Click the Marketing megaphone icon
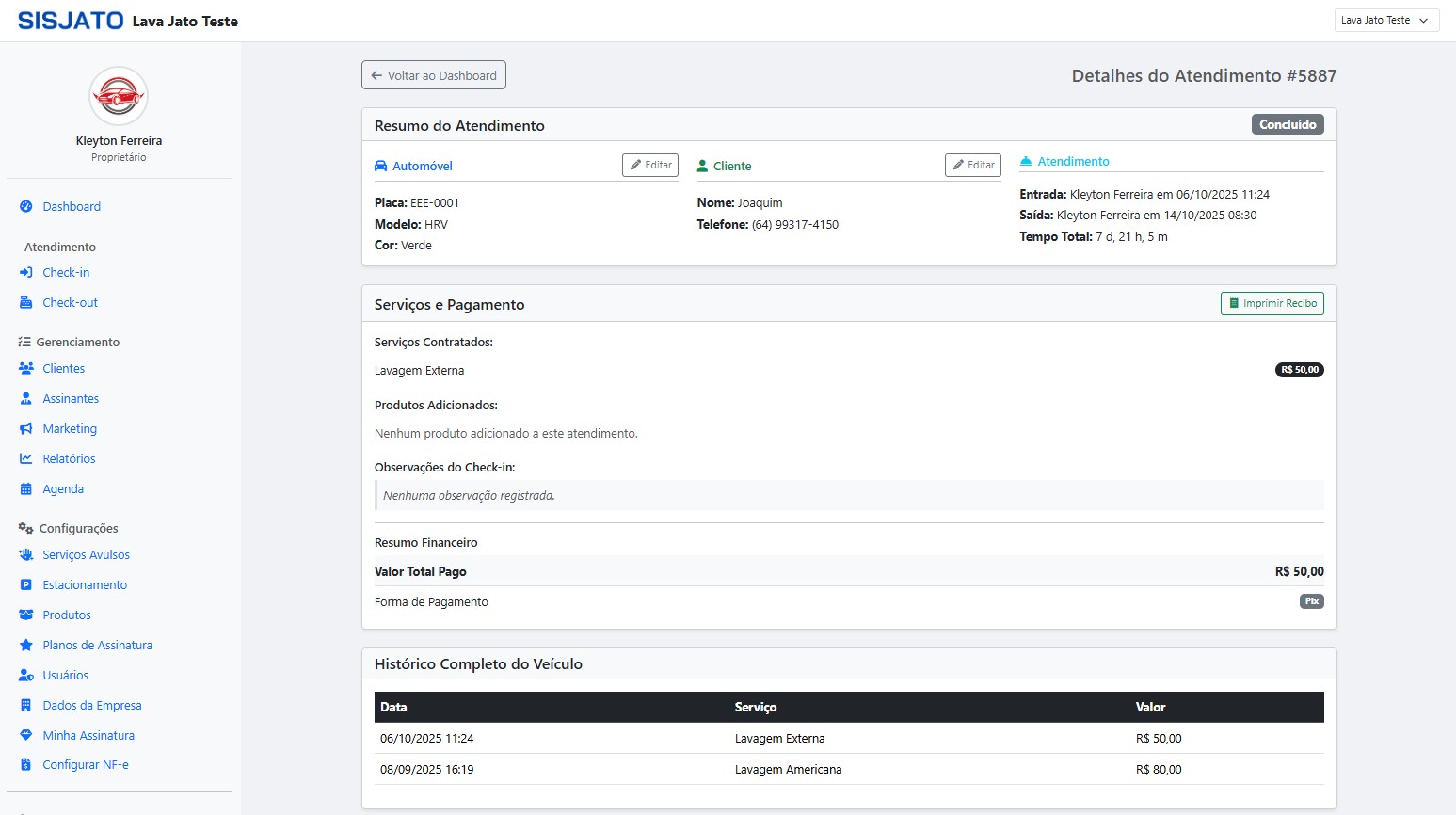The width and height of the screenshot is (1456, 815). [x=26, y=428]
